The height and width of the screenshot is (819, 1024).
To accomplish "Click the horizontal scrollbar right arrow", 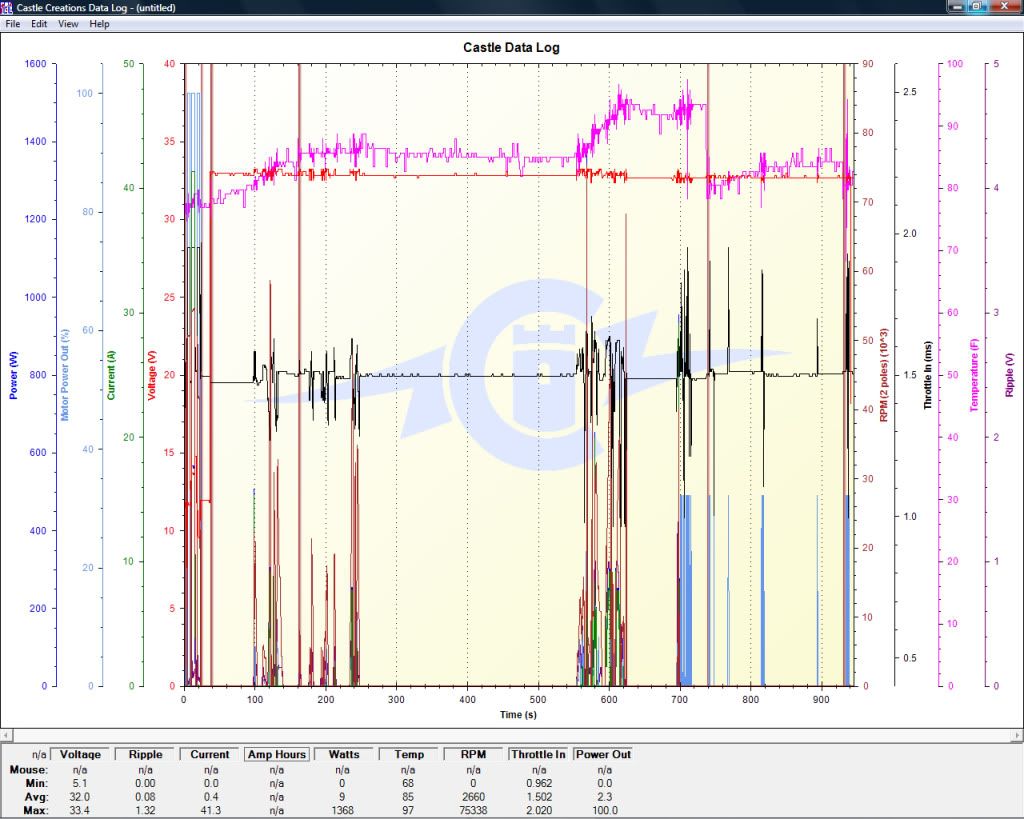I will [1017, 735].
